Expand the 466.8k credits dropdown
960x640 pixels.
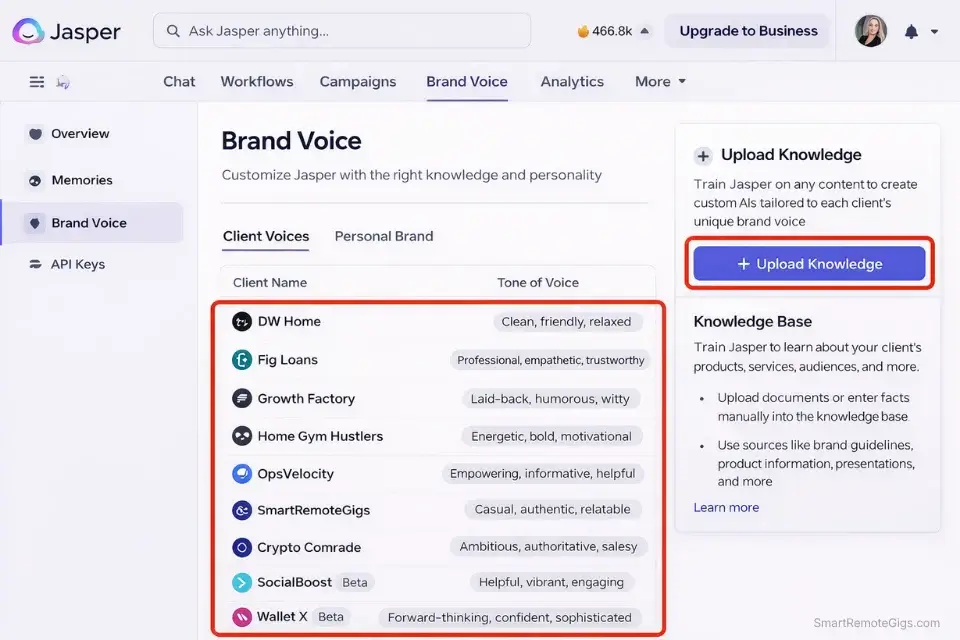tap(612, 31)
